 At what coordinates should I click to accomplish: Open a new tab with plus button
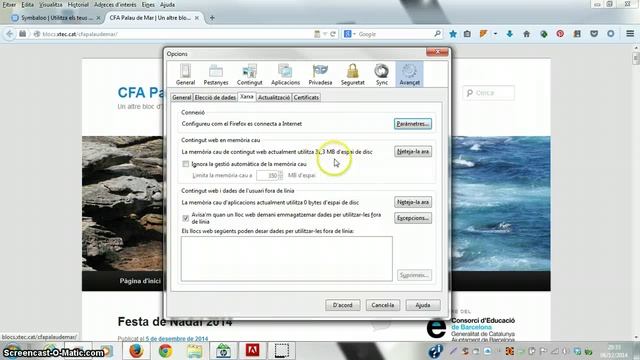[212, 18]
